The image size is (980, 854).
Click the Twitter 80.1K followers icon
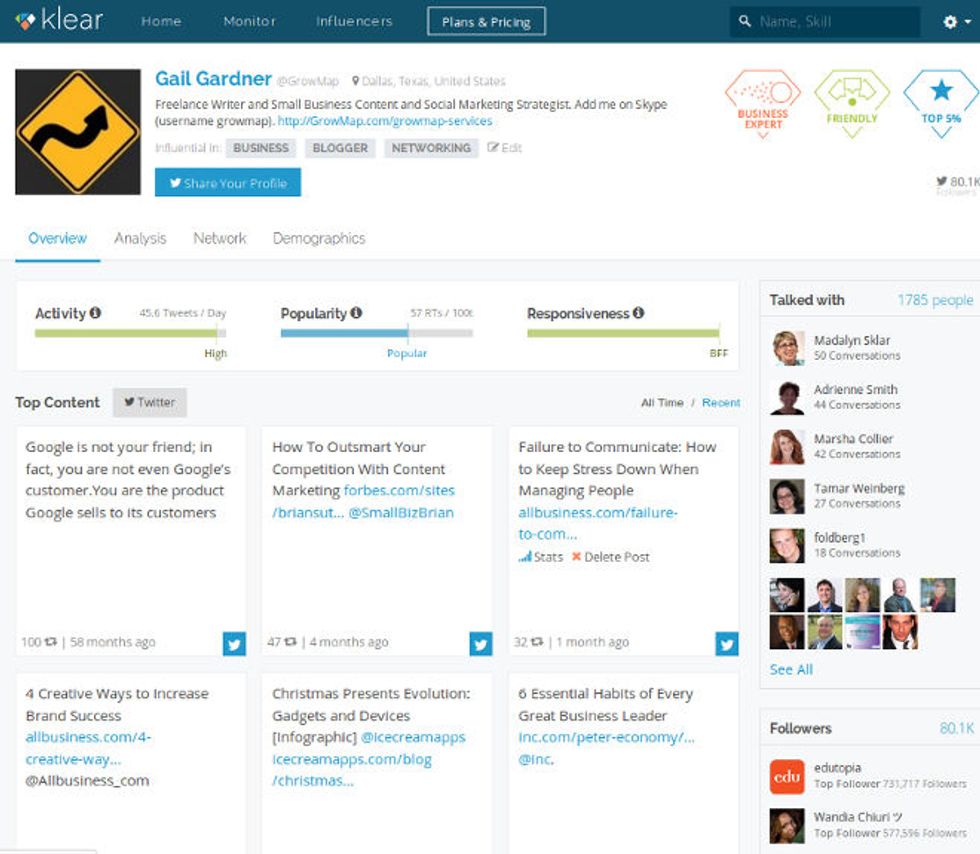[941, 181]
